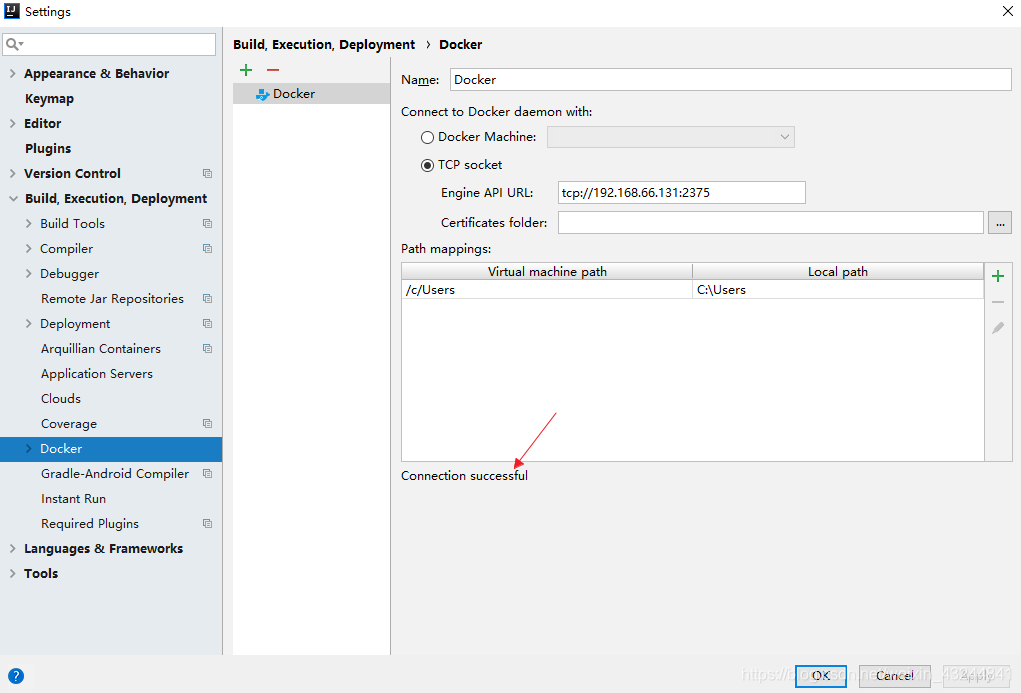The height and width of the screenshot is (693, 1021).
Task: Click Cancel button
Action: [895, 675]
